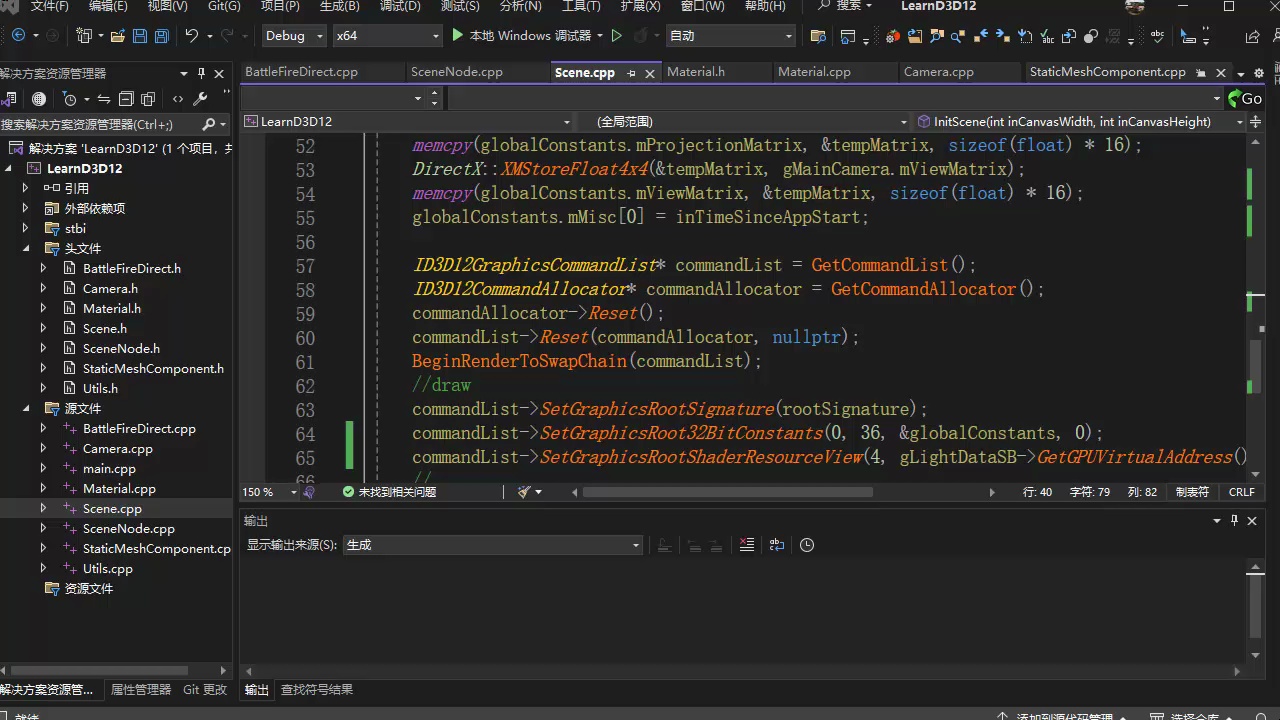Toggle word wrap in the Output panel
The image size is (1280, 720).
pos(777,545)
